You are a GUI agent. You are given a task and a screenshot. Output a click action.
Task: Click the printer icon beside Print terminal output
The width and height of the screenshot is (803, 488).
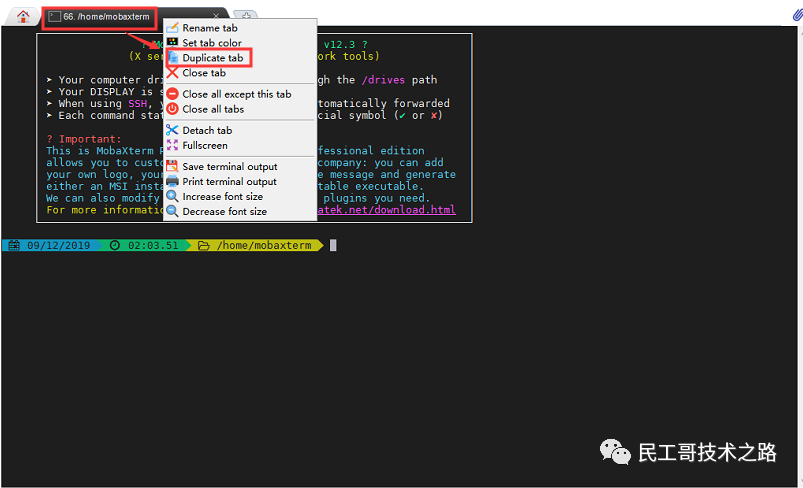coord(173,181)
